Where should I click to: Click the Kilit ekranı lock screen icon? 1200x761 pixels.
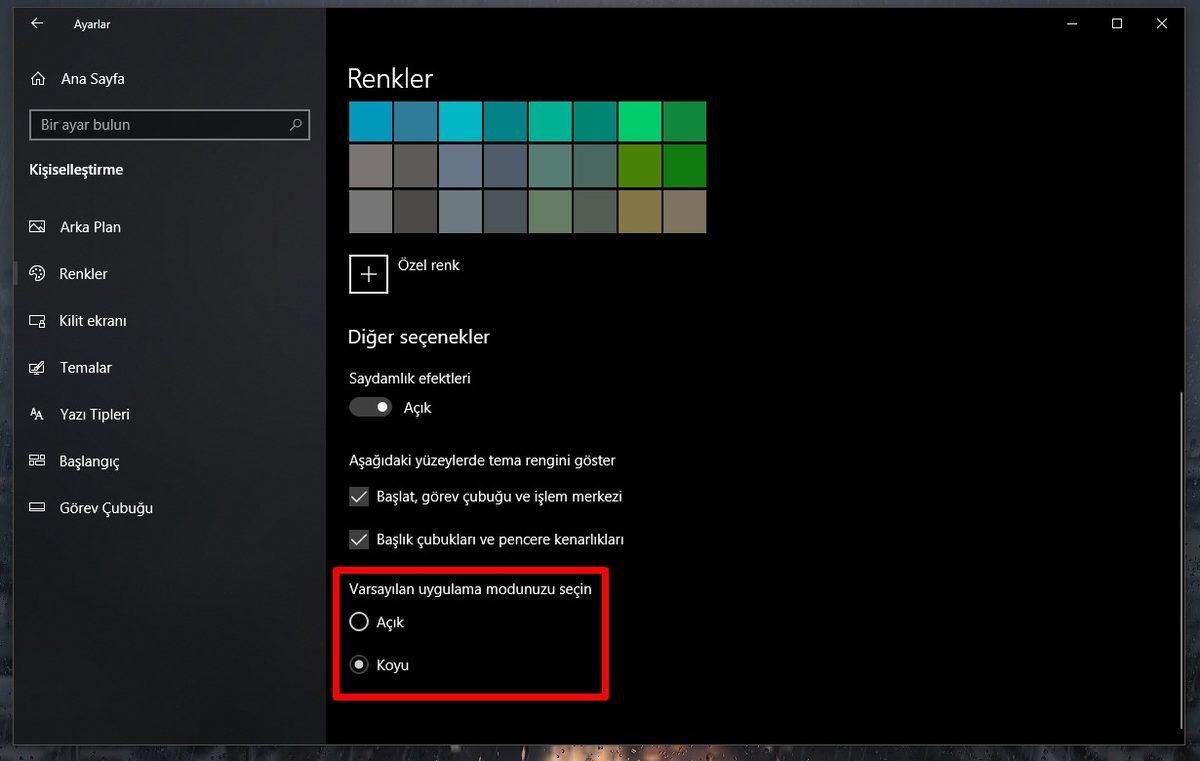click(38, 321)
